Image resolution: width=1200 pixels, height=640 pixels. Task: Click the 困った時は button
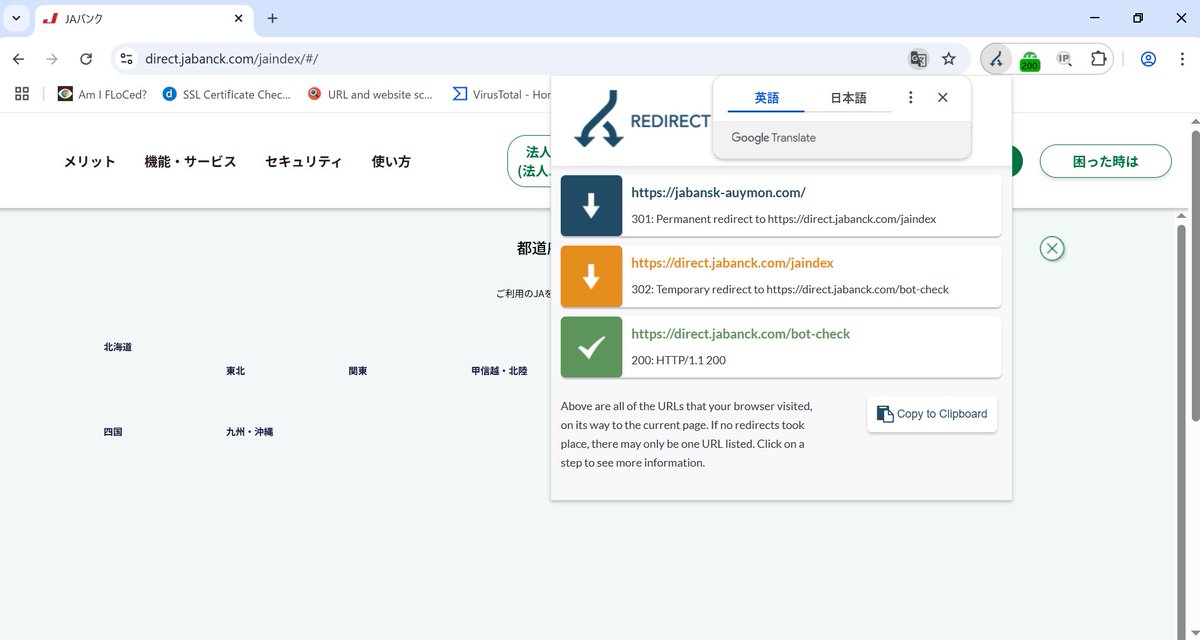coord(1105,161)
